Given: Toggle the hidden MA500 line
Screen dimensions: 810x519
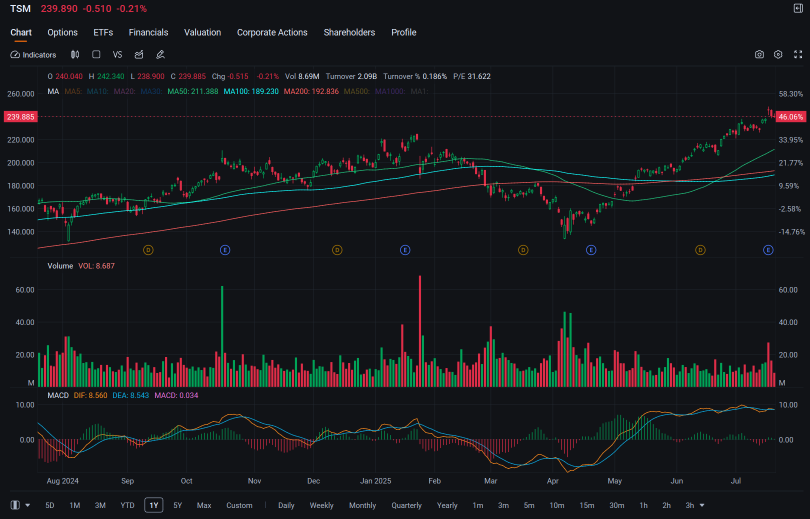Looking at the screenshot, I should tap(357, 91).
